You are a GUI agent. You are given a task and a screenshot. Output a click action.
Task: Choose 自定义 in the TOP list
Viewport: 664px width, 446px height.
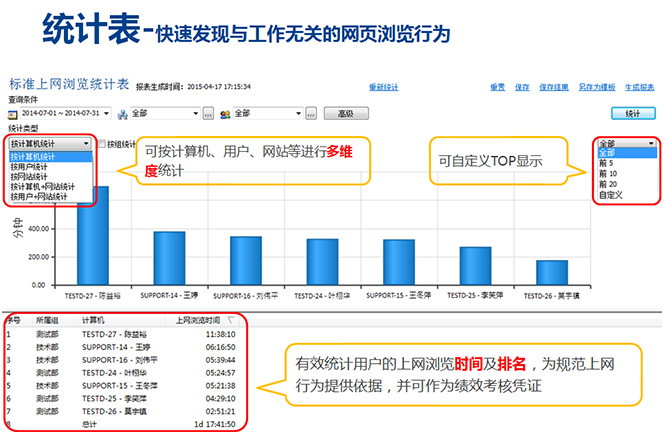pos(610,196)
